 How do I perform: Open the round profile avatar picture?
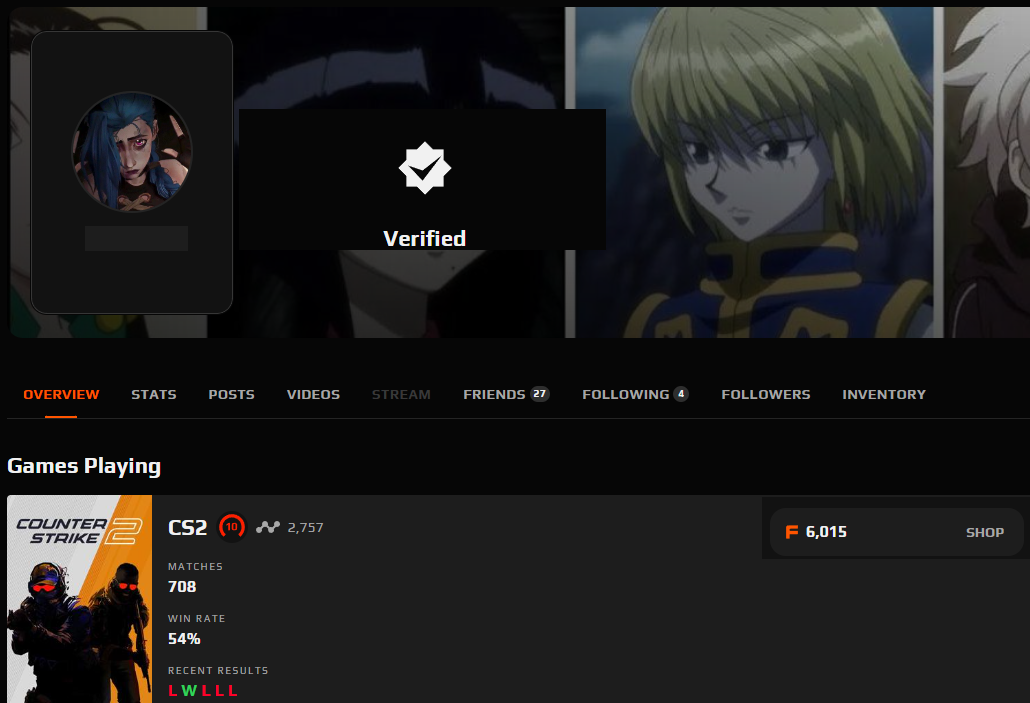[132, 152]
